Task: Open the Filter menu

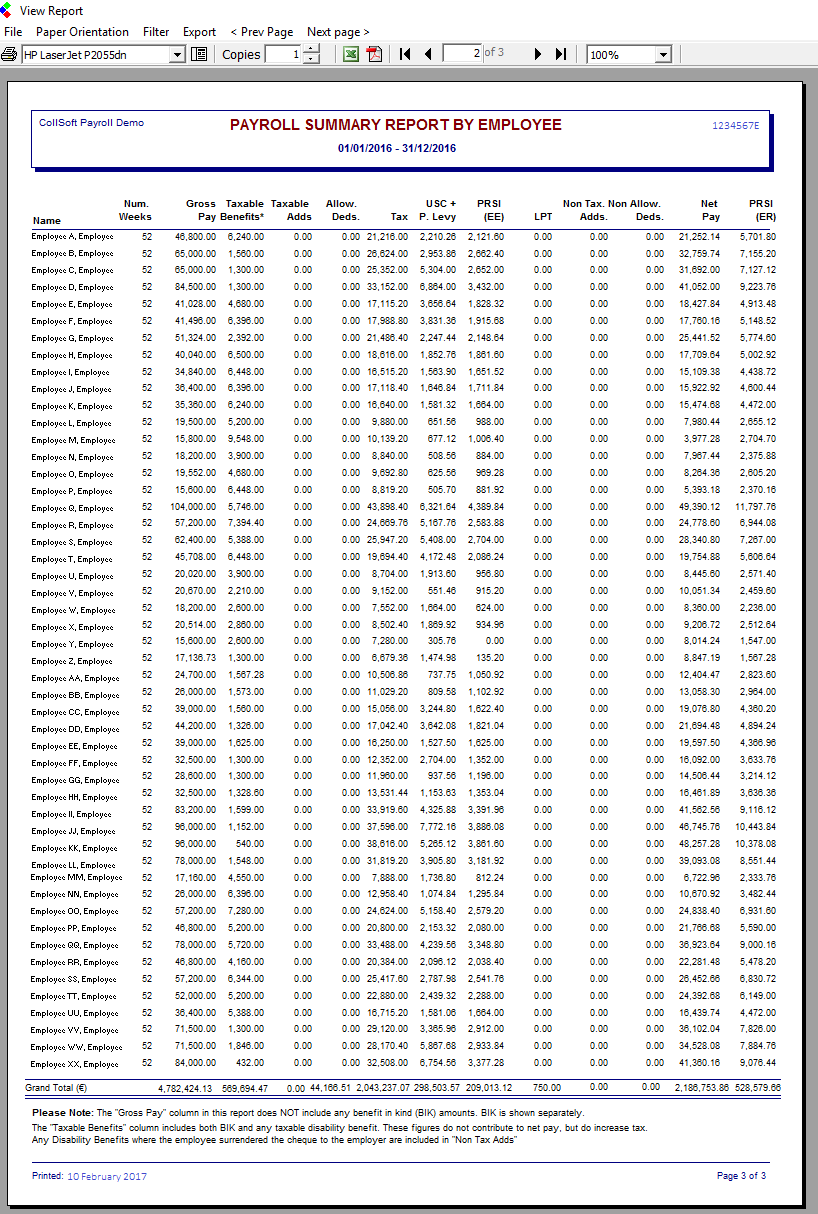Action: pos(156,32)
